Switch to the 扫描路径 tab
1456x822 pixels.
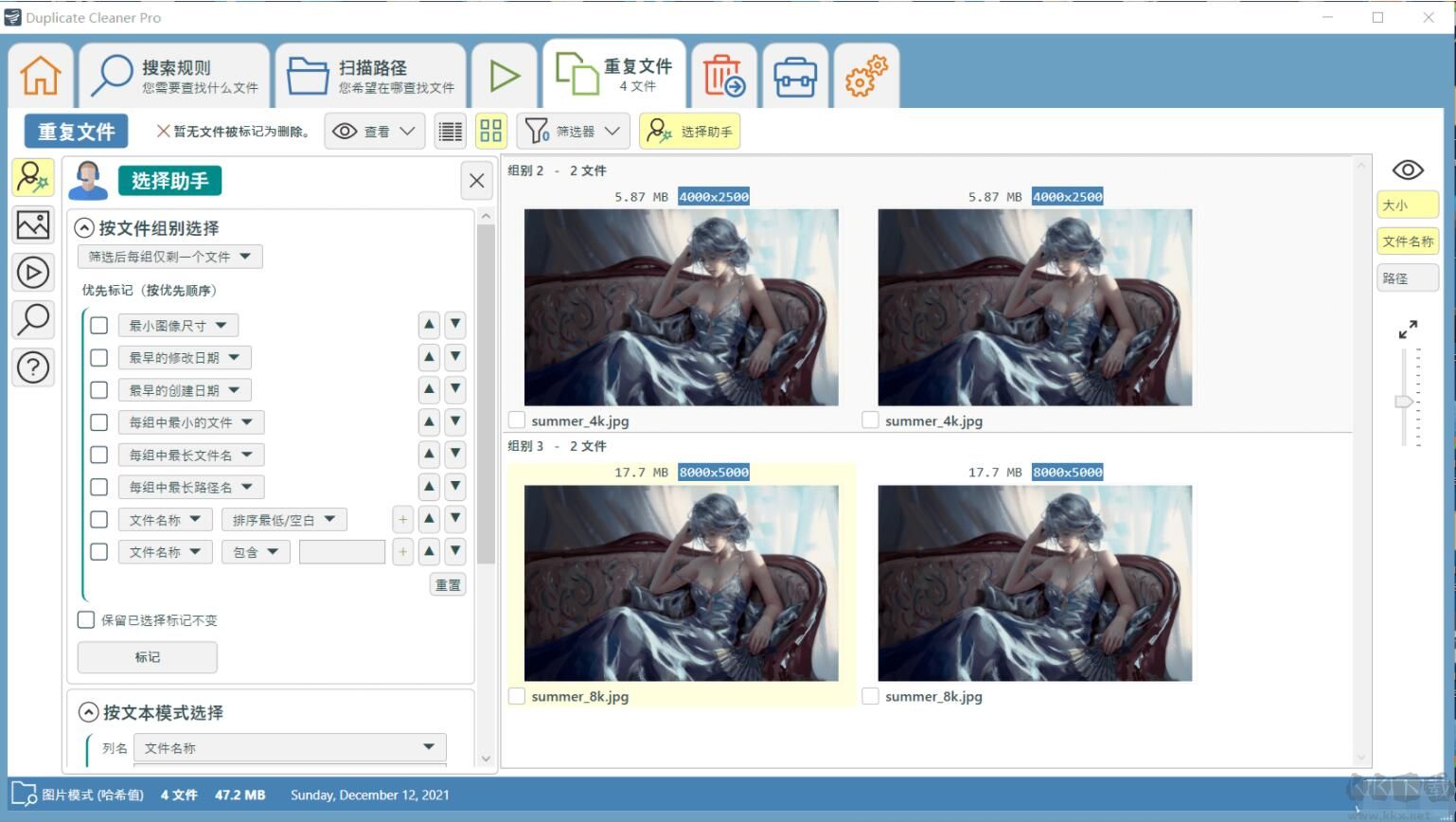[369, 75]
